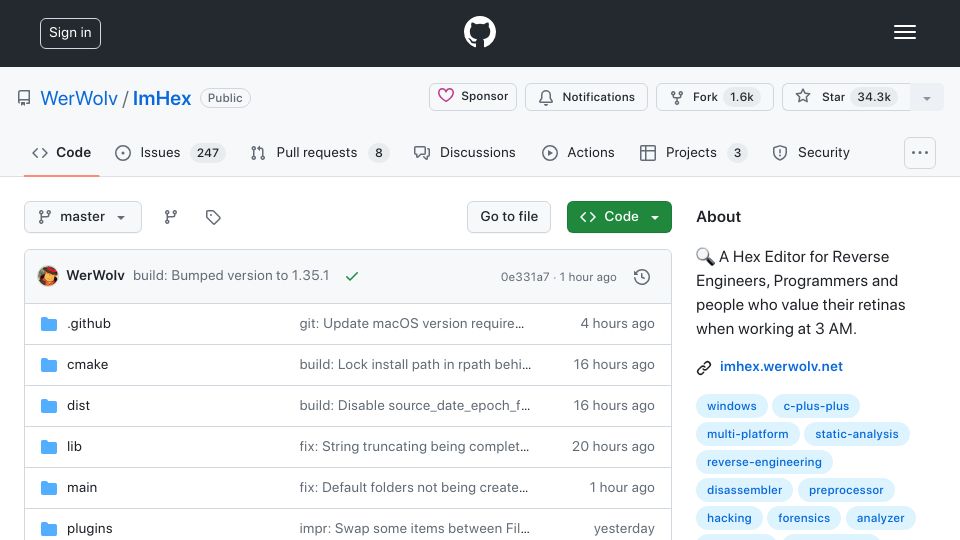
Task: Open the Discussions tab
Action: tap(465, 152)
